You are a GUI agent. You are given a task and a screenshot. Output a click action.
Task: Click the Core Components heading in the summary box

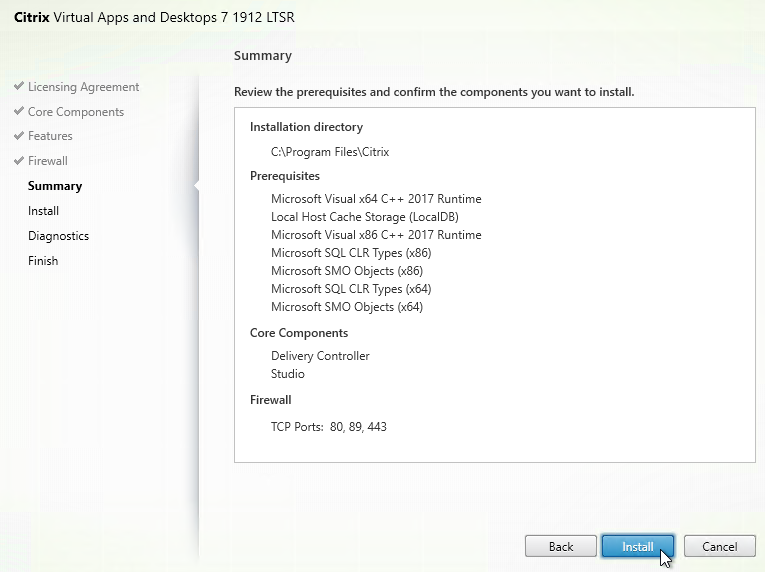[x=299, y=333]
